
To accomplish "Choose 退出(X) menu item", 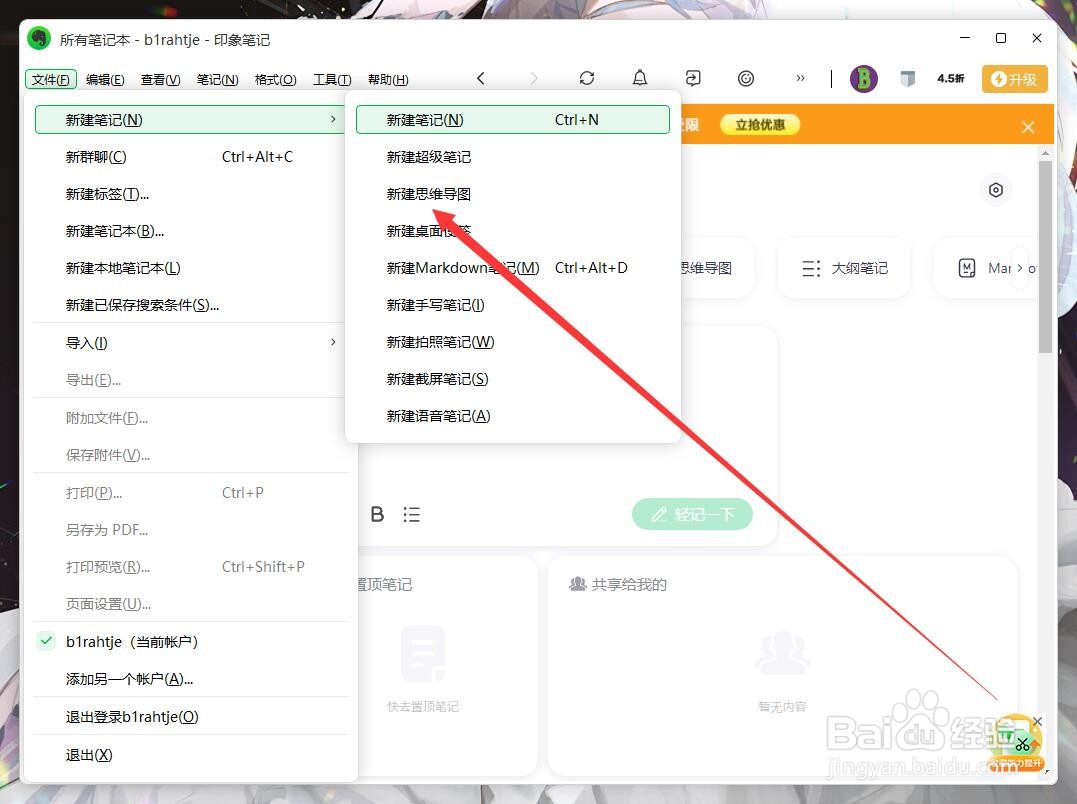I will [x=190, y=755].
